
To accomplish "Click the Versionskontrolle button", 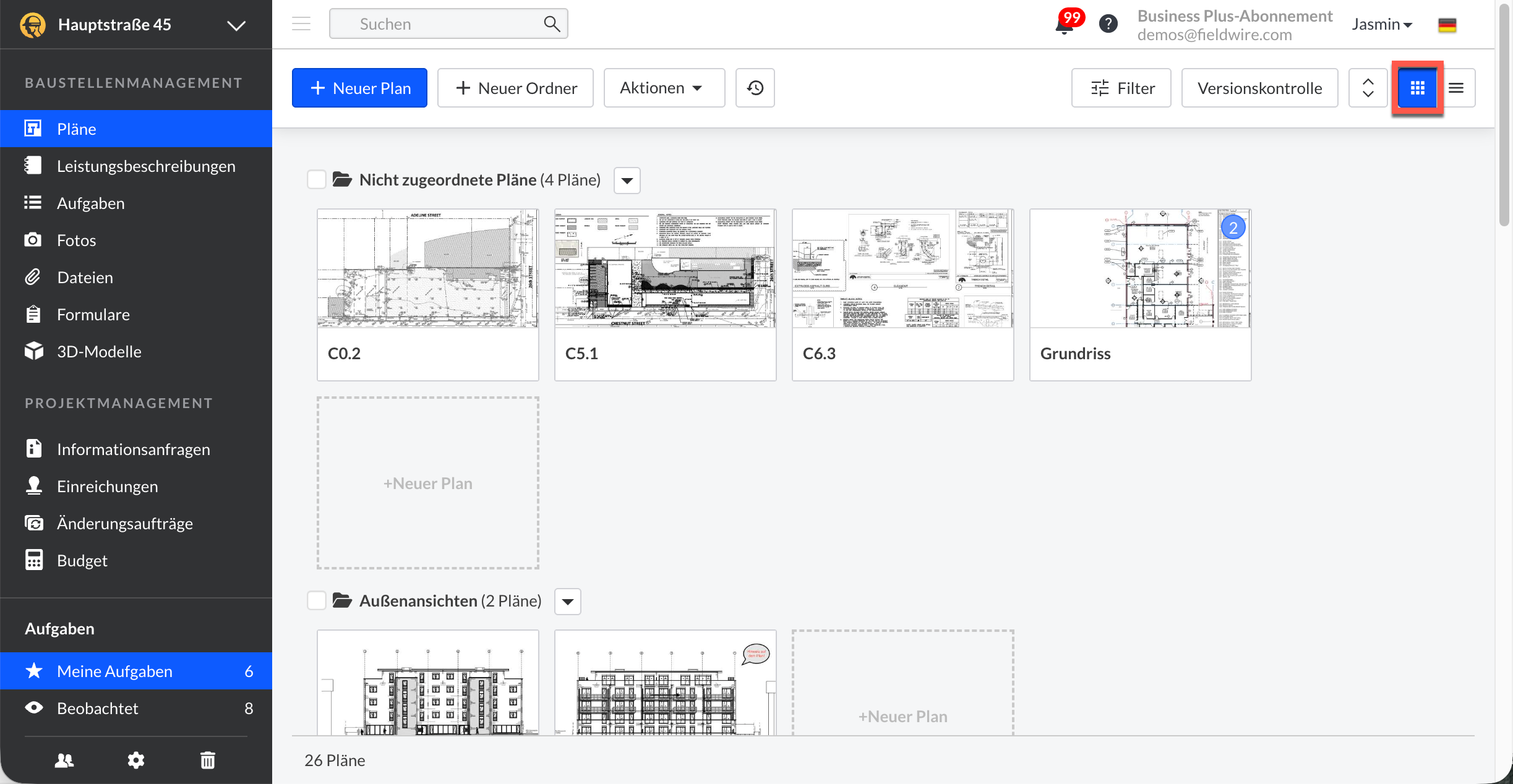I will tap(1259, 88).
